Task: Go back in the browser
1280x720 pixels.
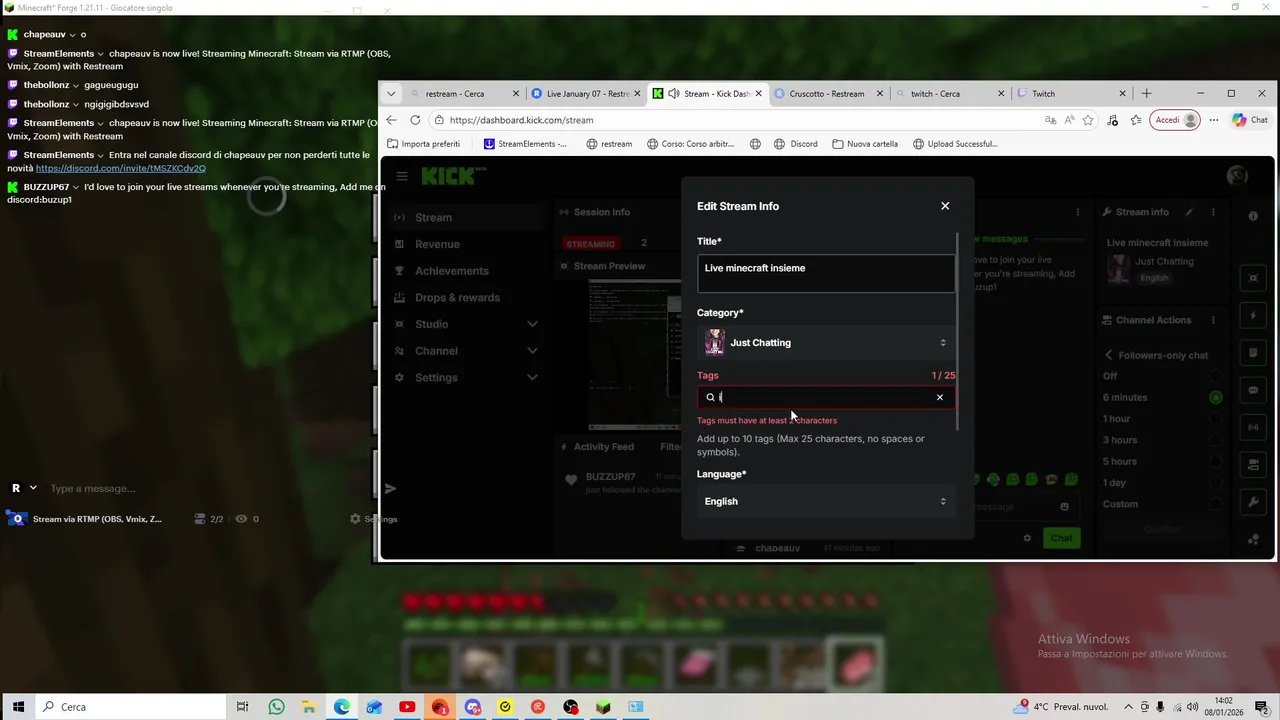Action: point(391,120)
